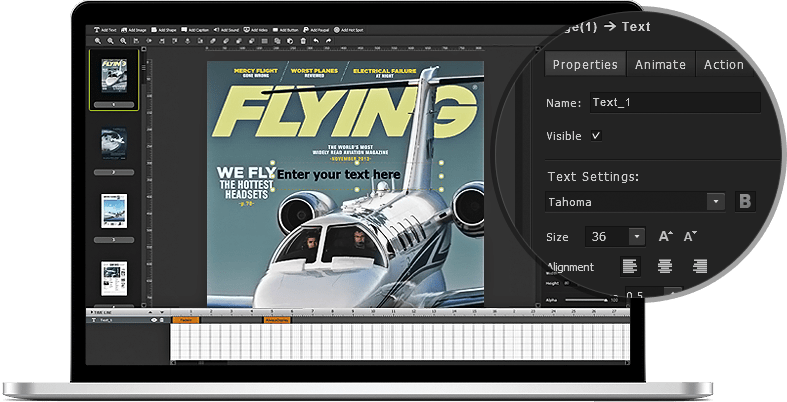Click the Name field containing Text_1
The height and width of the screenshot is (402, 787).
tap(675, 102)
